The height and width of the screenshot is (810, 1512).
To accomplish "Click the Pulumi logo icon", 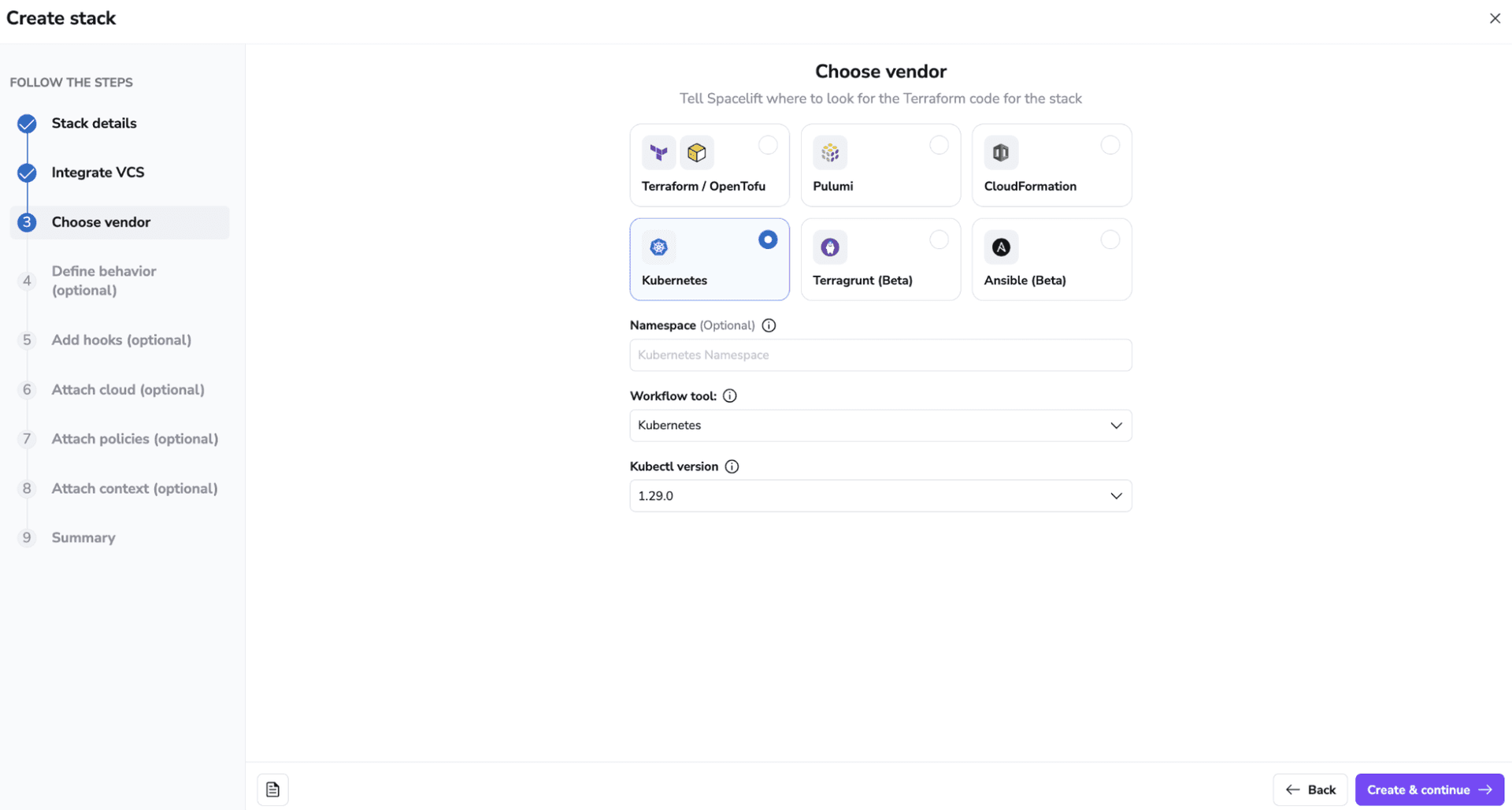I will (x=830, y=153).
